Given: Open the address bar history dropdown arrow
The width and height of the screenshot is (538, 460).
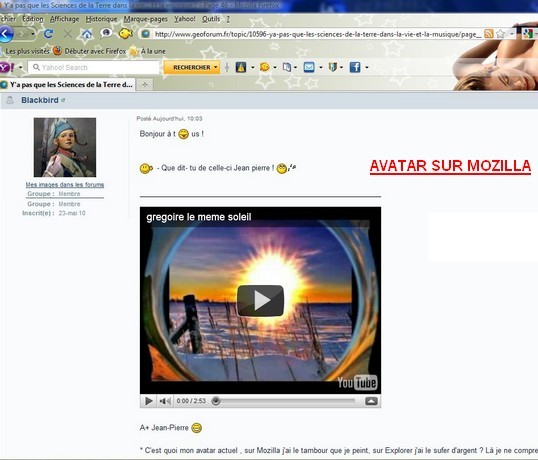Looking at the screenshot, I should tap(512, 34).
